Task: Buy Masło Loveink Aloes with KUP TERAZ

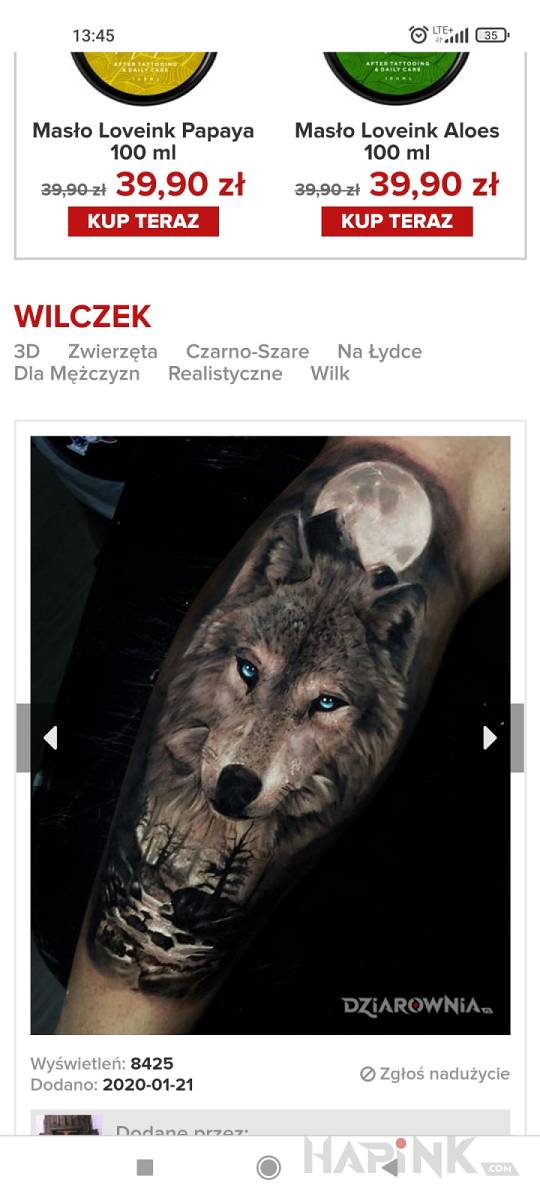Action: point(397,221)
